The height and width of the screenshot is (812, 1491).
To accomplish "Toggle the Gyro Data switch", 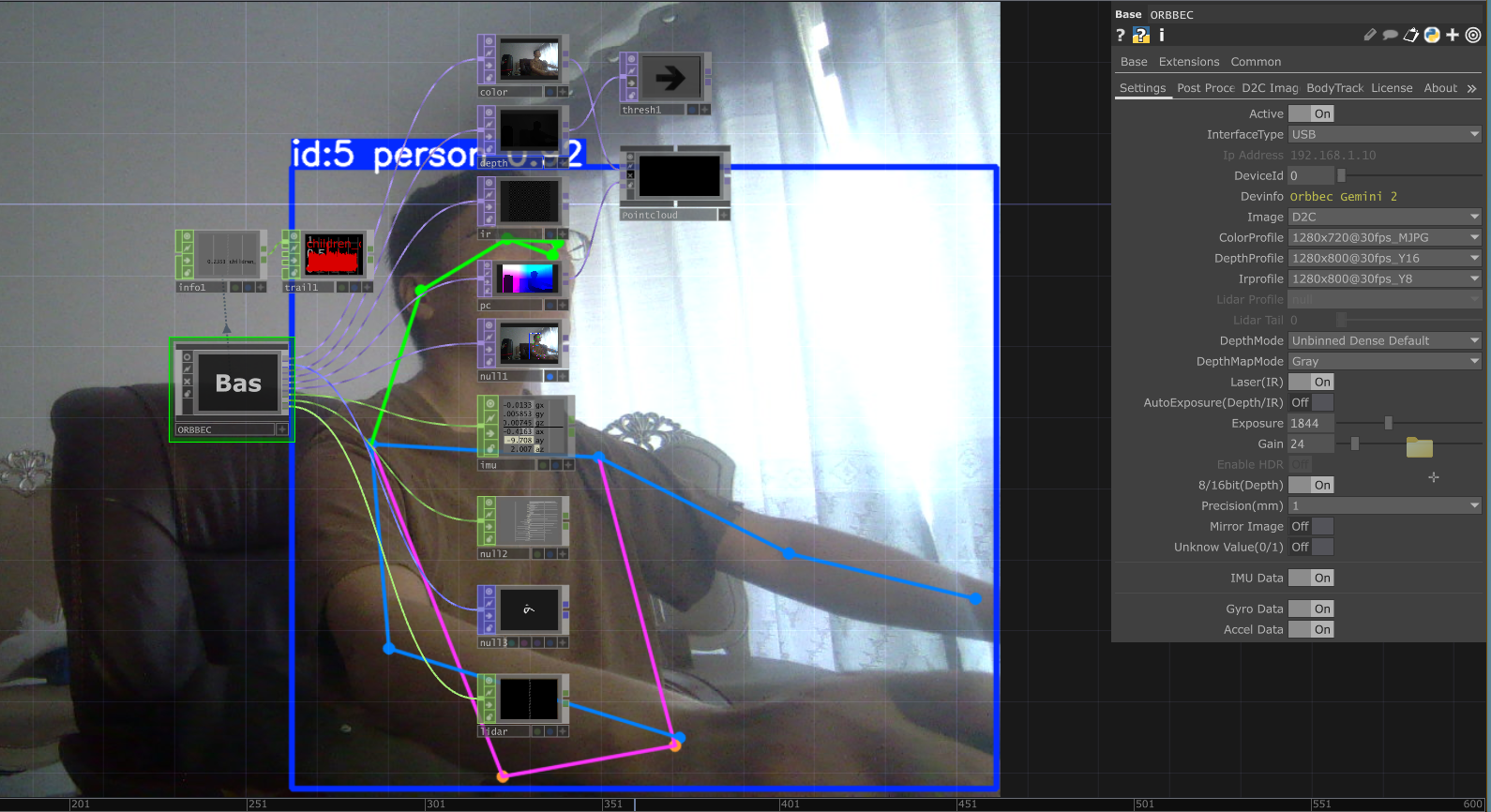I will pos(1311,609).
